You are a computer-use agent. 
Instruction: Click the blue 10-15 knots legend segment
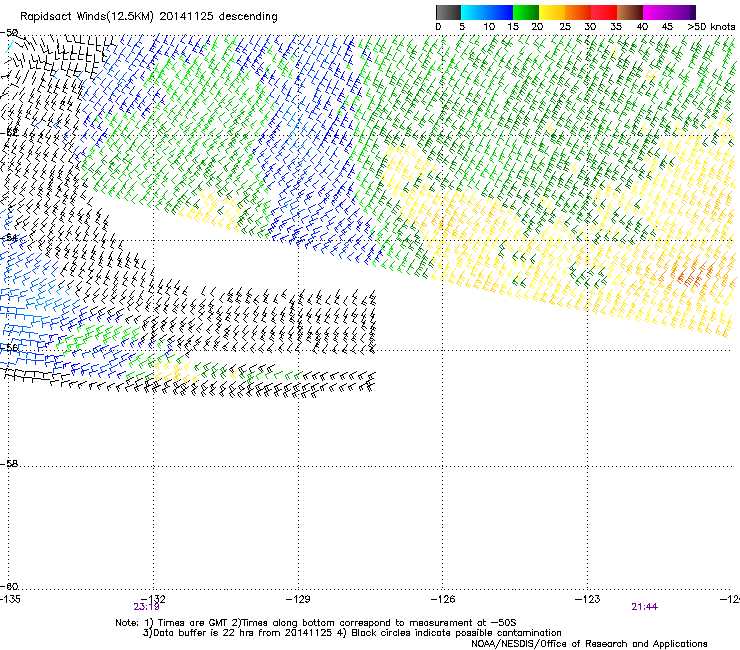(x=500, y=12)
